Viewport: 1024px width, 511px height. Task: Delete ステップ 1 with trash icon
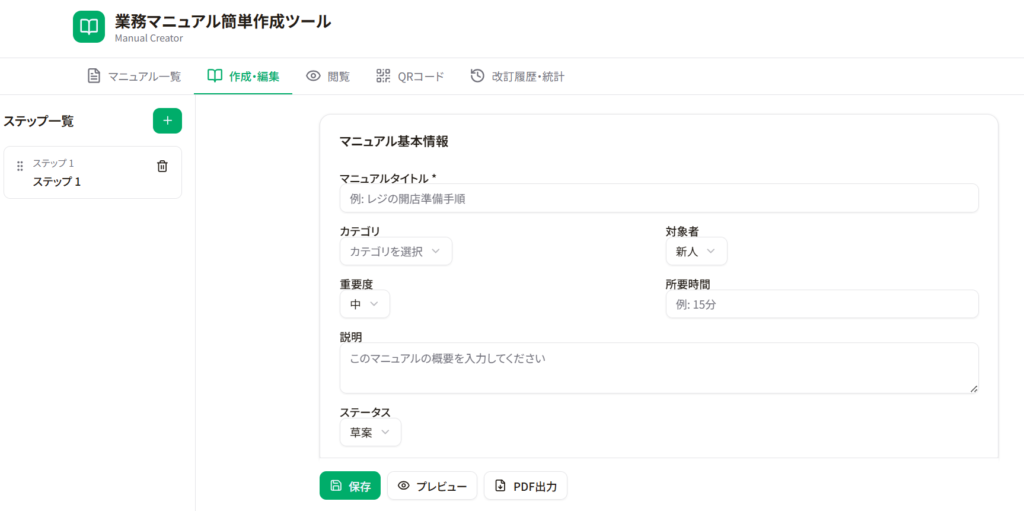click(162, 166)
